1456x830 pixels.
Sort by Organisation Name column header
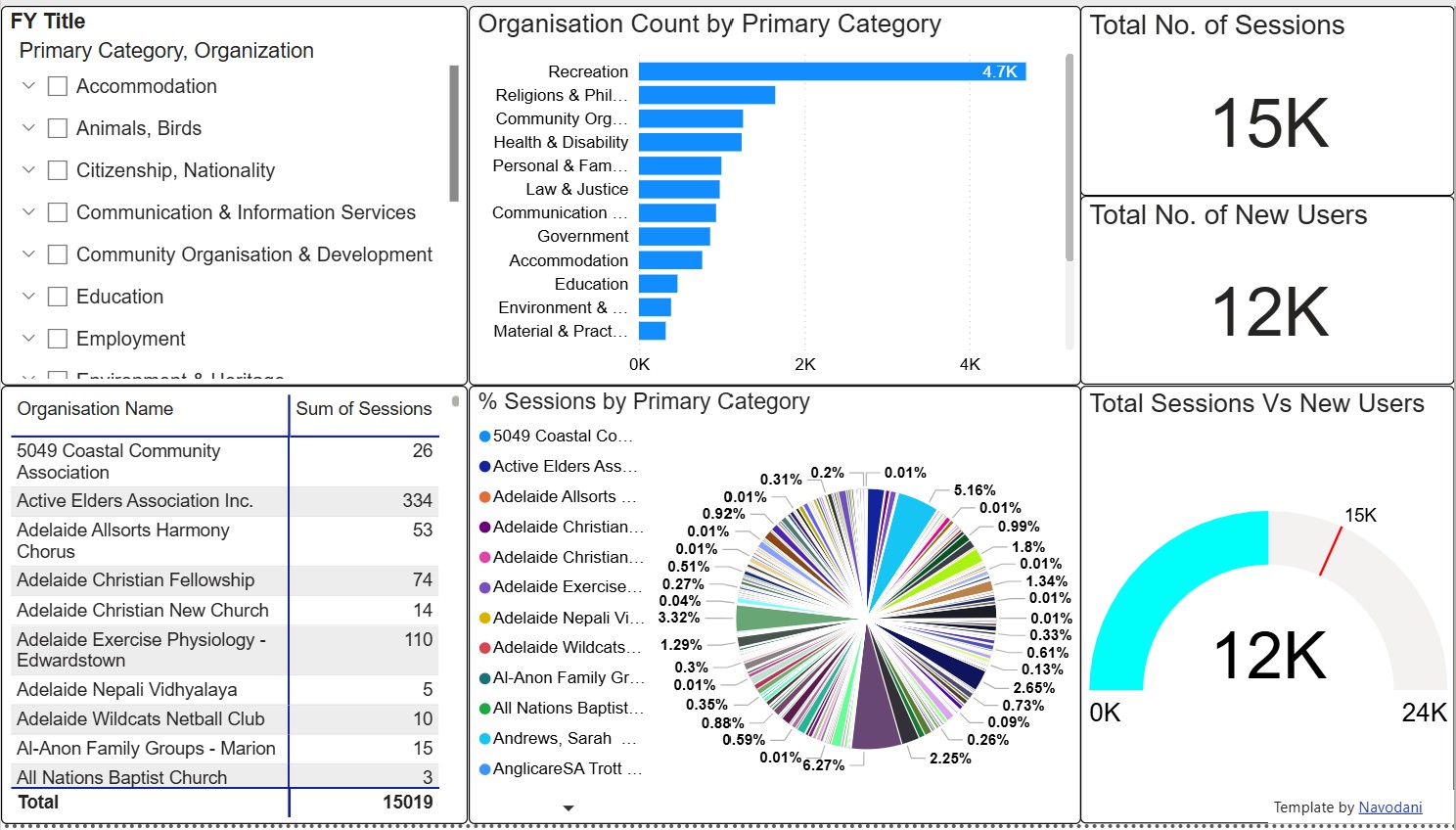click(95, 409)
